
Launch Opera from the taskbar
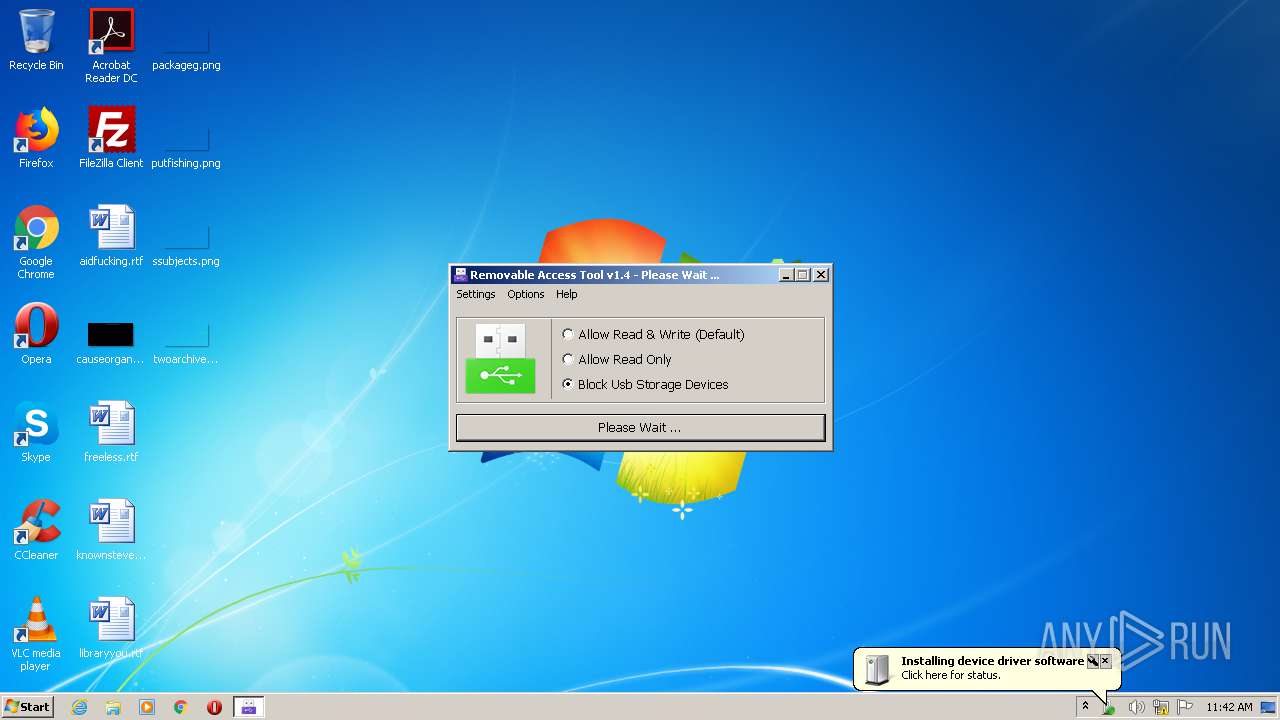click(x=214, y=707)
